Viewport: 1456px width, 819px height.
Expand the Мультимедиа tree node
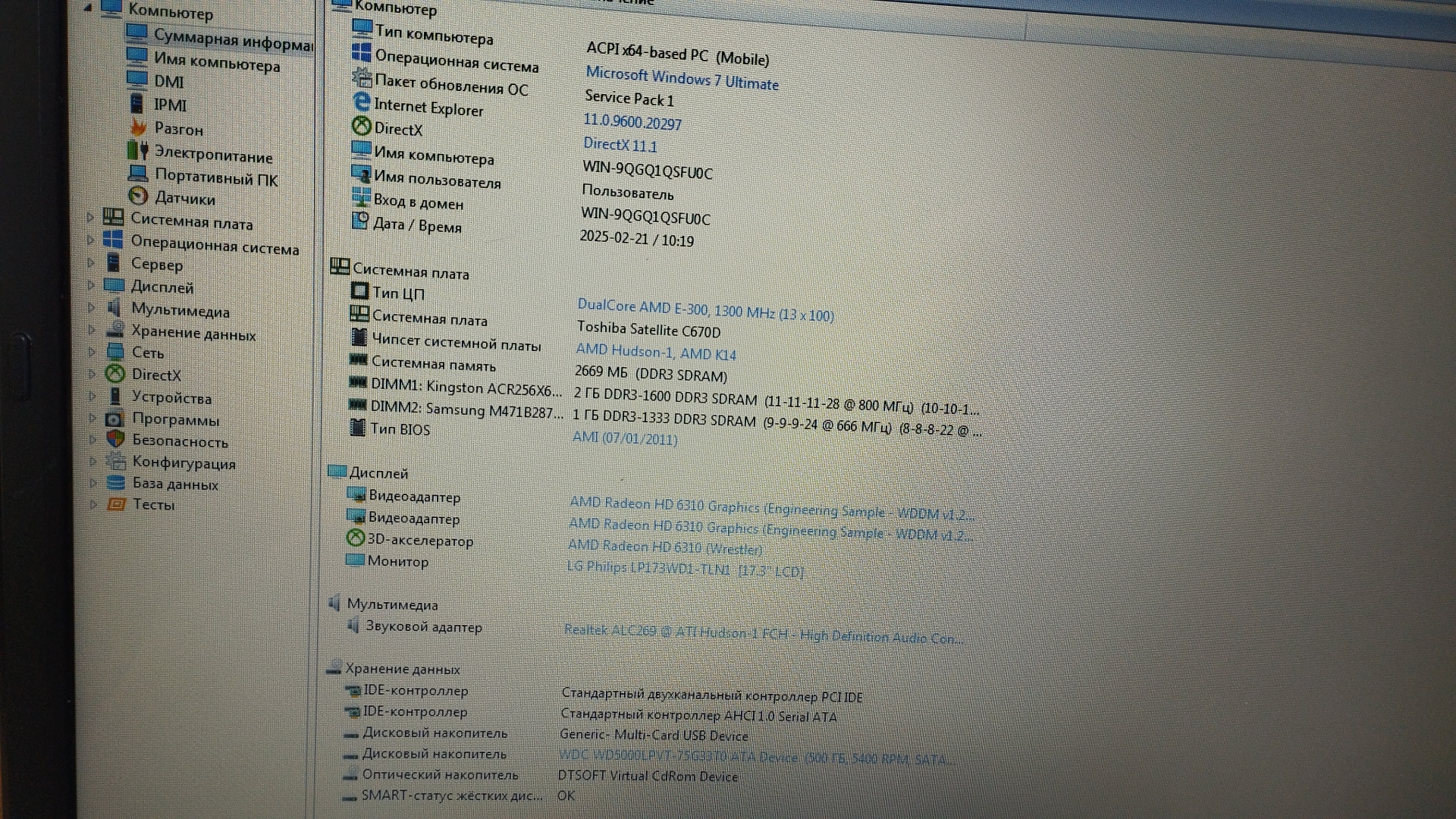pos(91,307)
